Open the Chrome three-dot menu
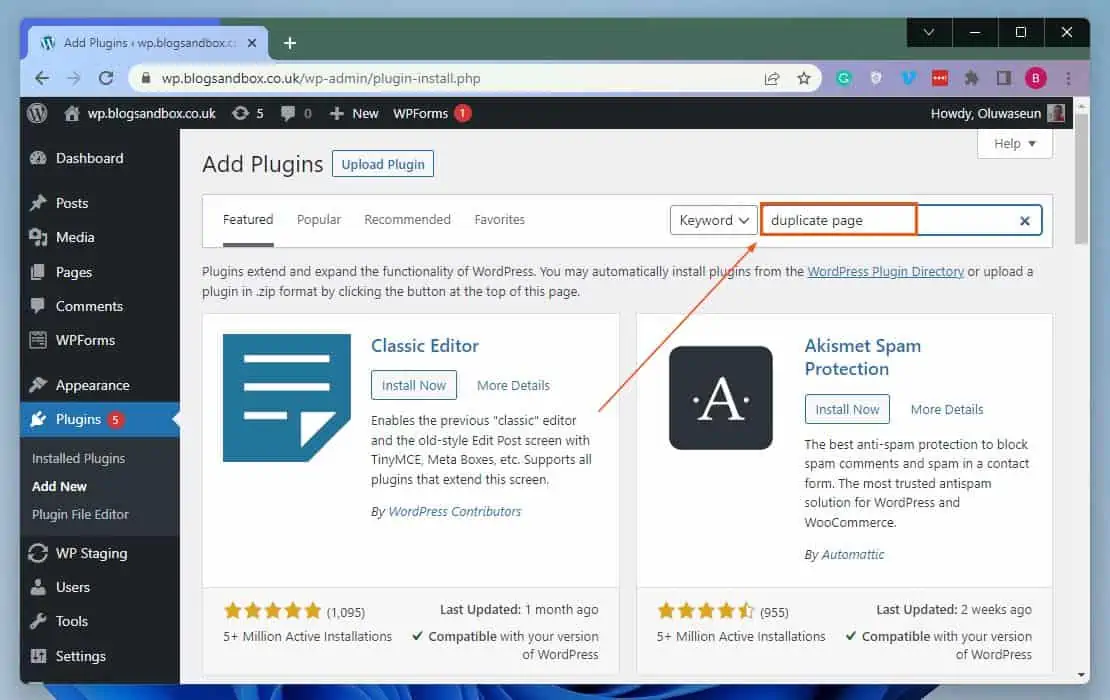This screenshot has width=1110, height=700. [x=1068, y=78]
